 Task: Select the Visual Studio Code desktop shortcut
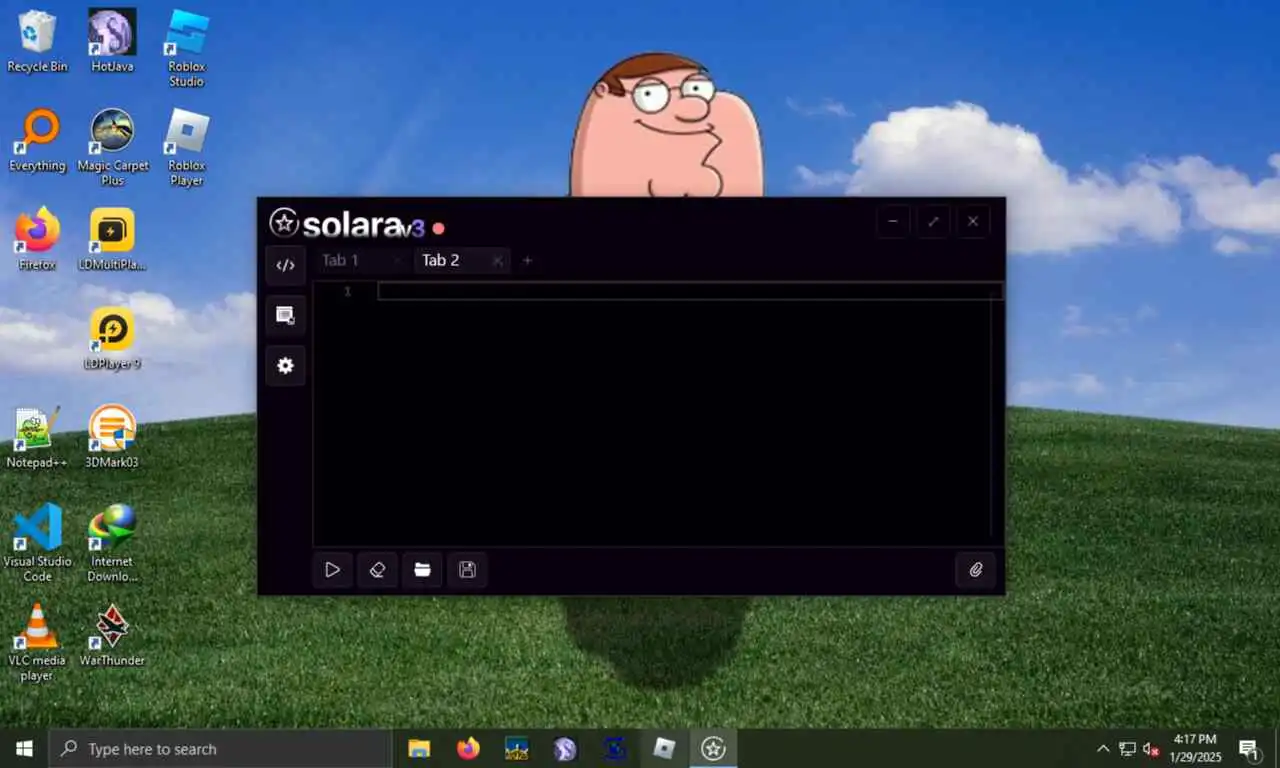pyautogui.click(x=37, y=543)
